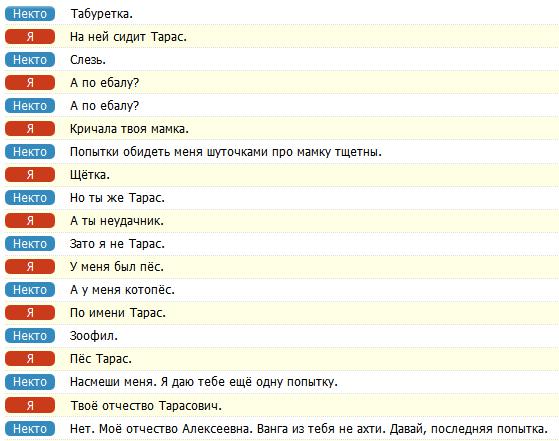This screenshot has height=441, width=559.
Task: Click the Некто badge beside Слезь message
Action: tap(30, 60)
